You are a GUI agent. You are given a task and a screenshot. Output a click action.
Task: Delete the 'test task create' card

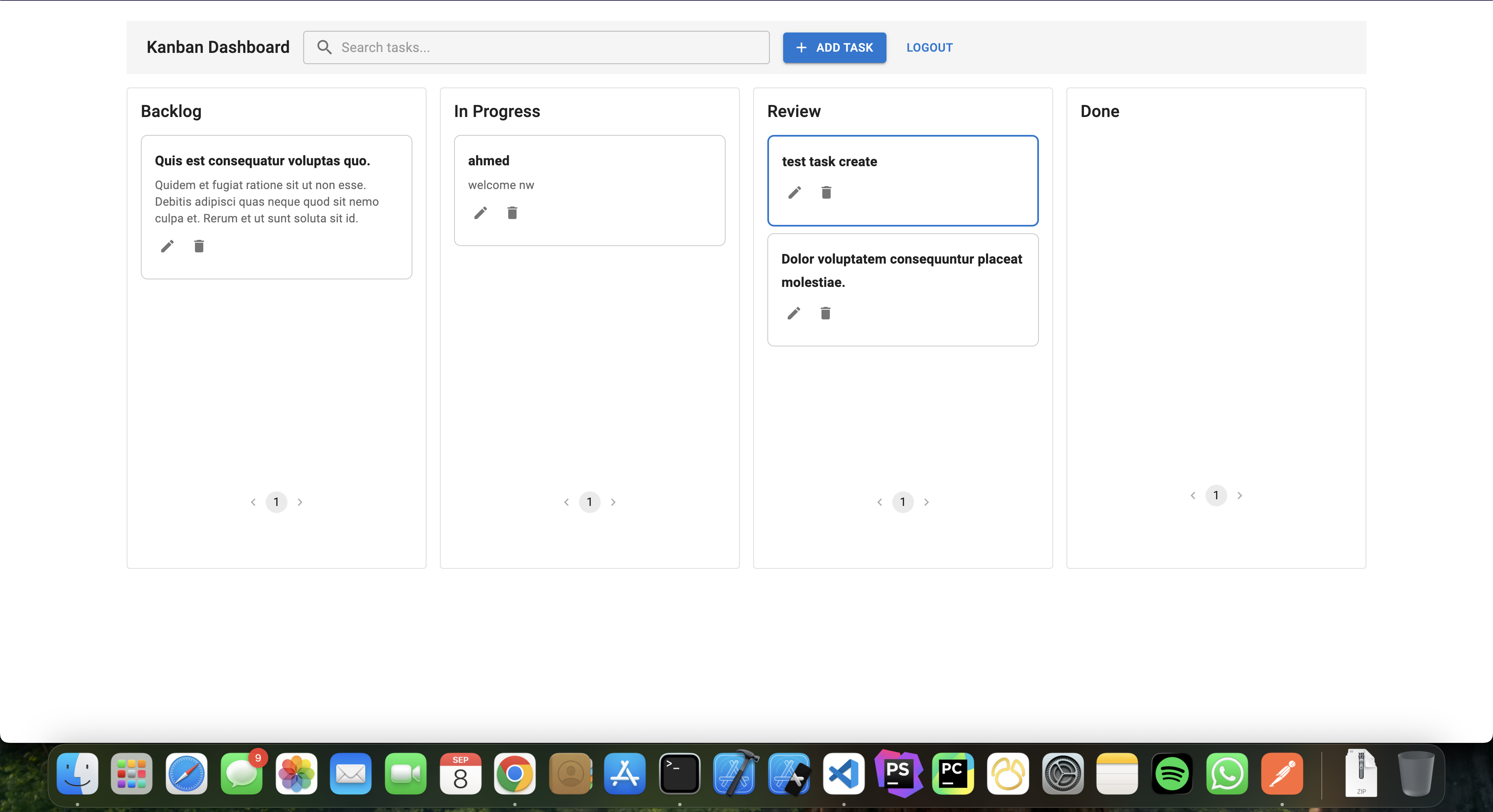pyautogui.click(x=826, y=192)
